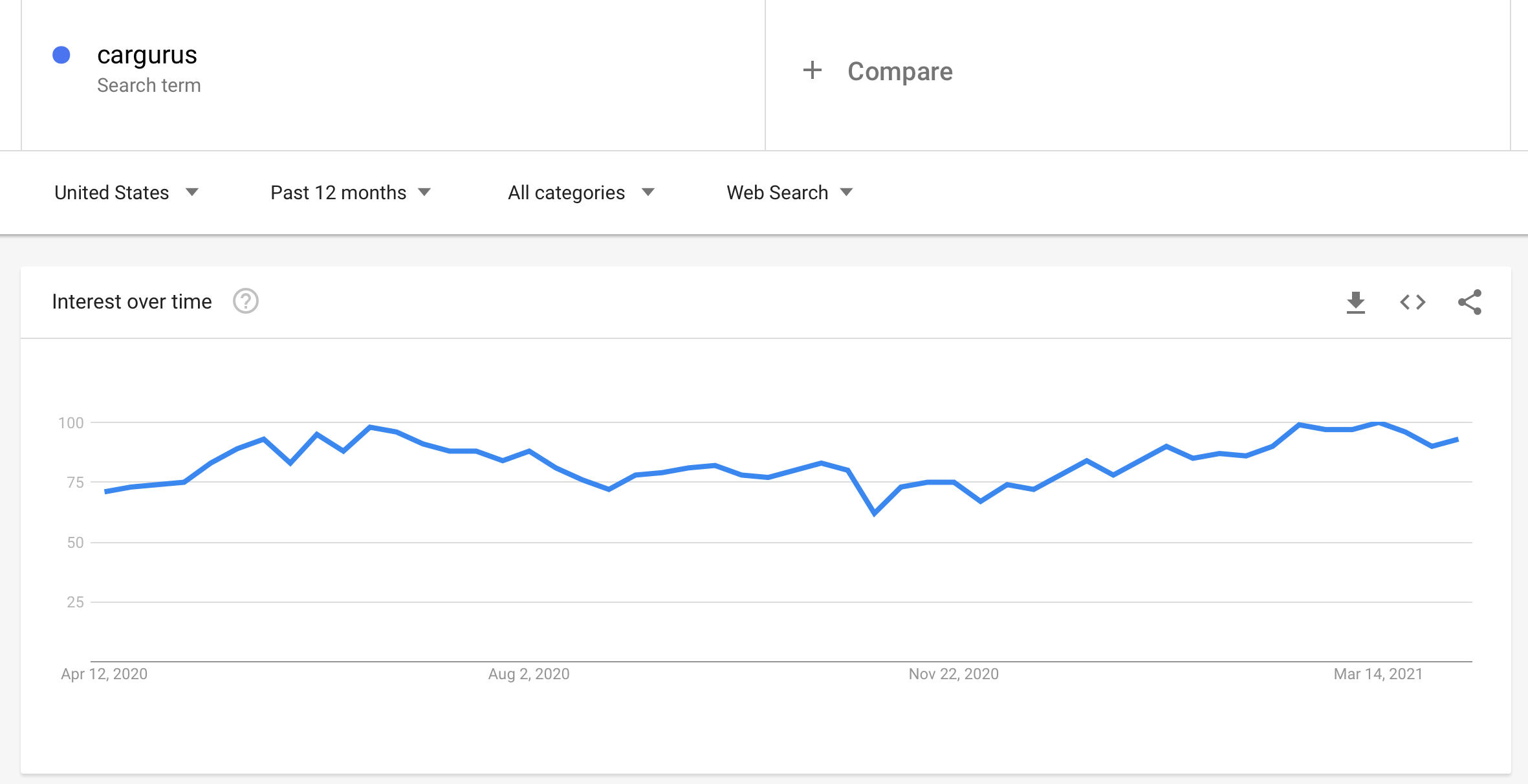
Task: Click the Nov 22, 2020 axis label
Action: point(954,674)
